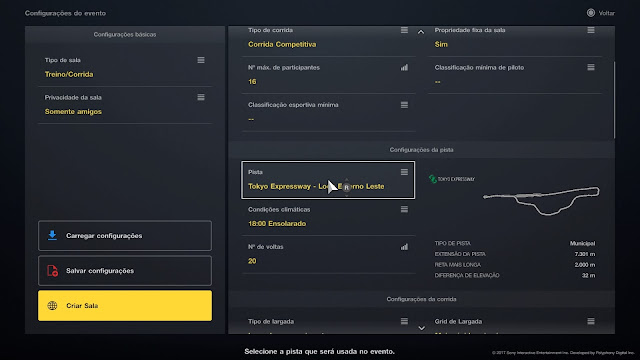Open the Propriedade fixa da sala list icon
640x360 pixels.
pos(591,30)
